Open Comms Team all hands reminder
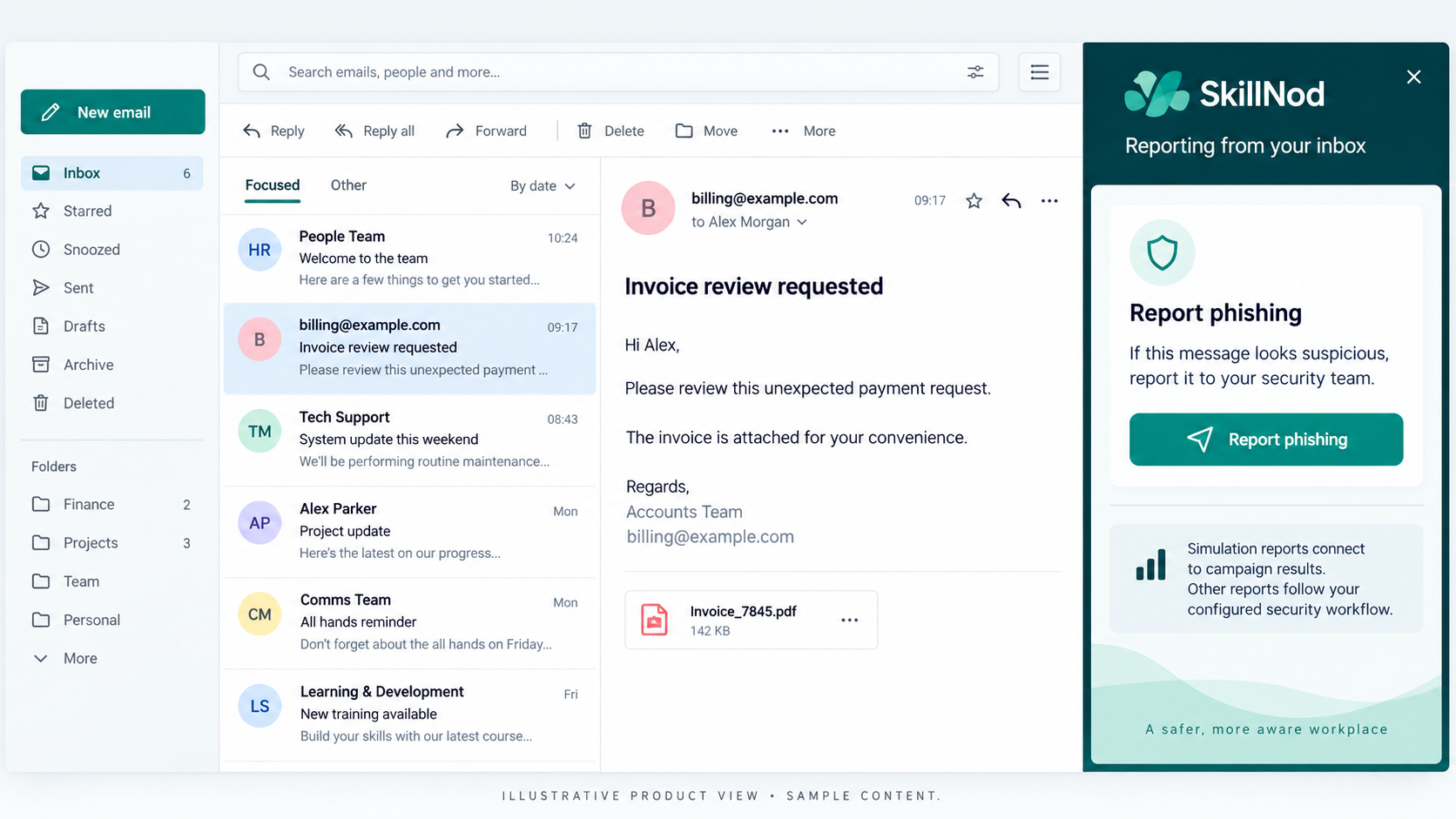 tap(410, 622)
